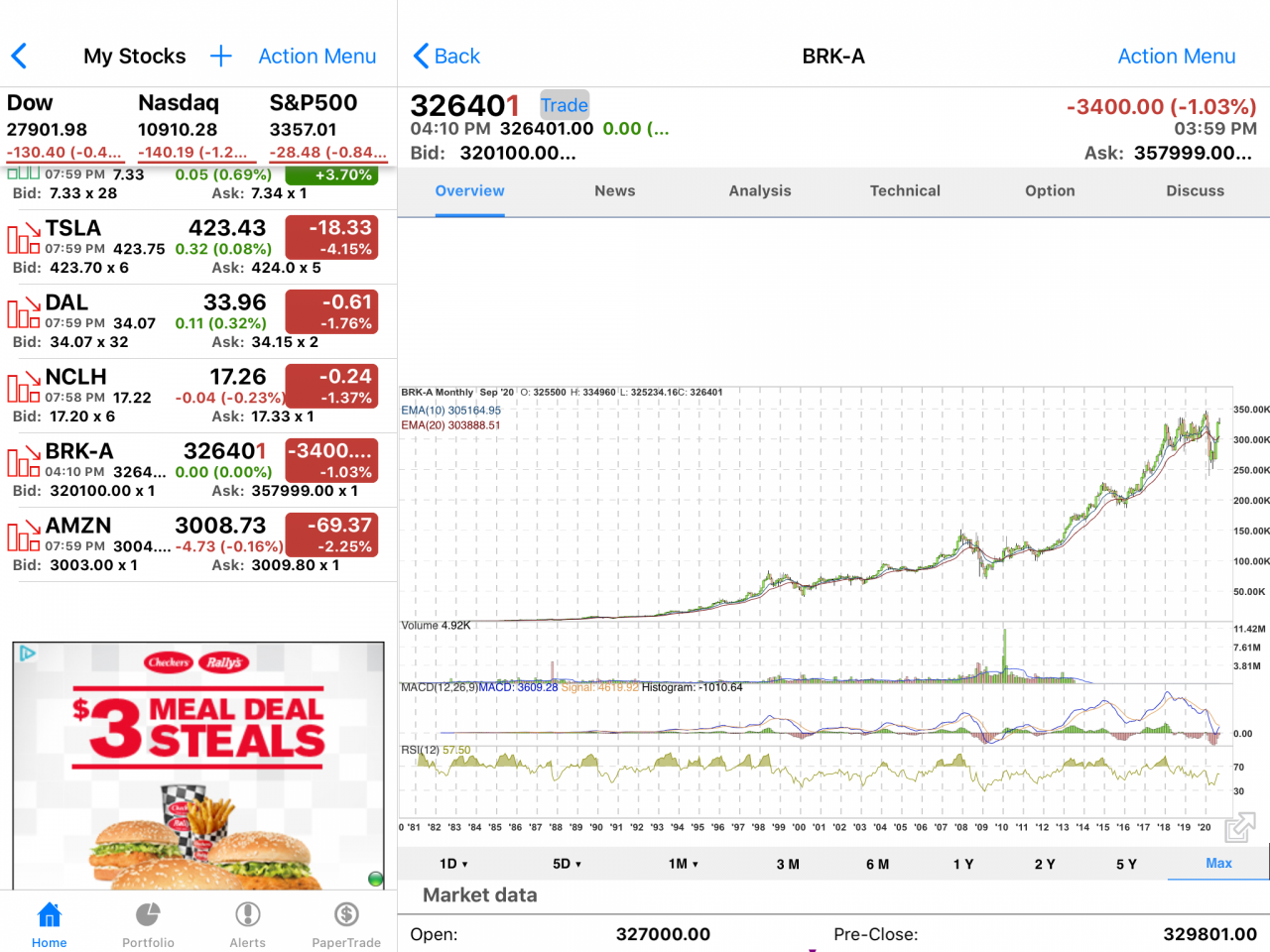Viewport: 1270px width, 952px height.
Task: Tap the EMA(20) indicator label
Action: pyautogui.click(x=450, y=425)
